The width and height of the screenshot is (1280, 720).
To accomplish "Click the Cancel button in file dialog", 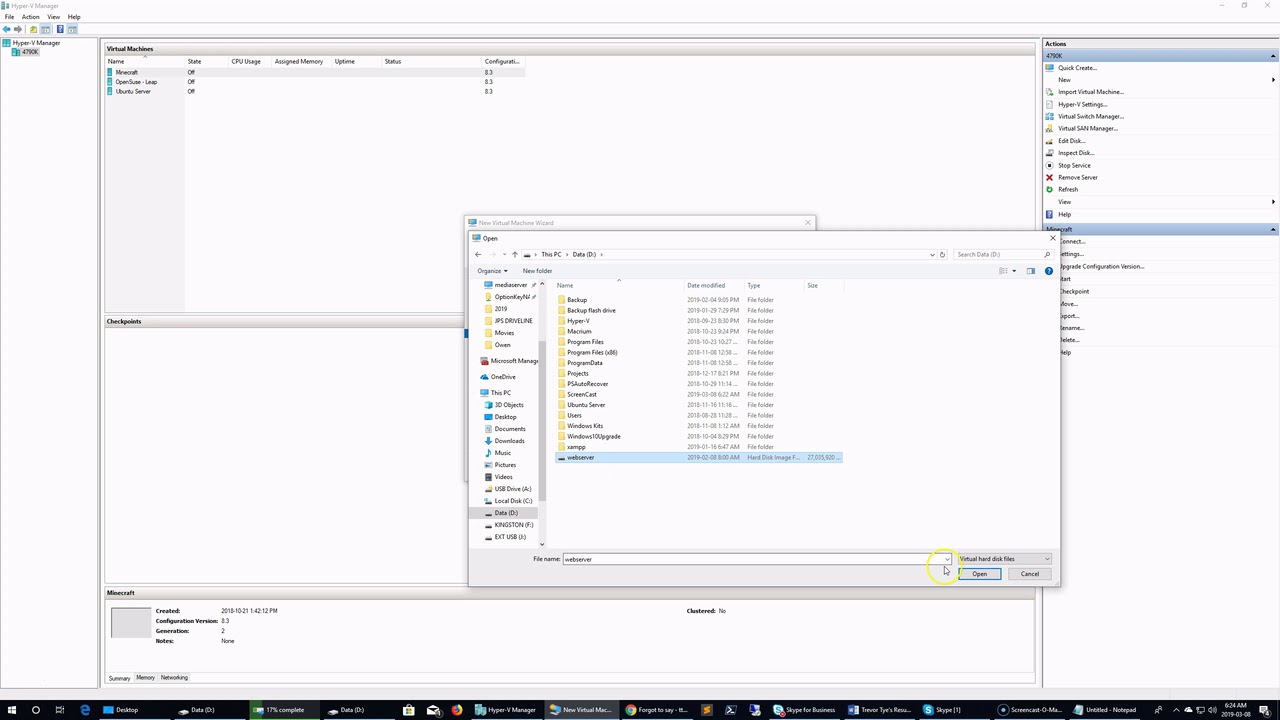I will pyautogui.click(x=1030, y=574).
